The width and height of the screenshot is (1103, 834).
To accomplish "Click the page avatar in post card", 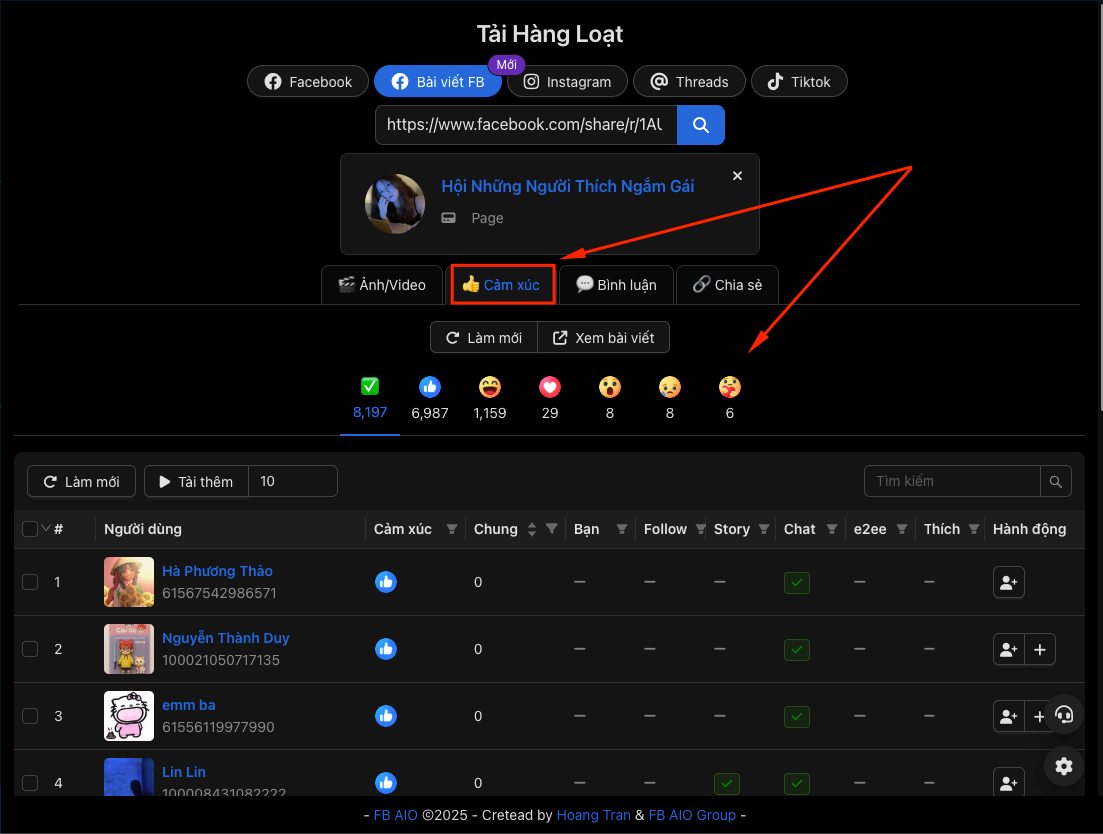I will click(x=395, y=204).
